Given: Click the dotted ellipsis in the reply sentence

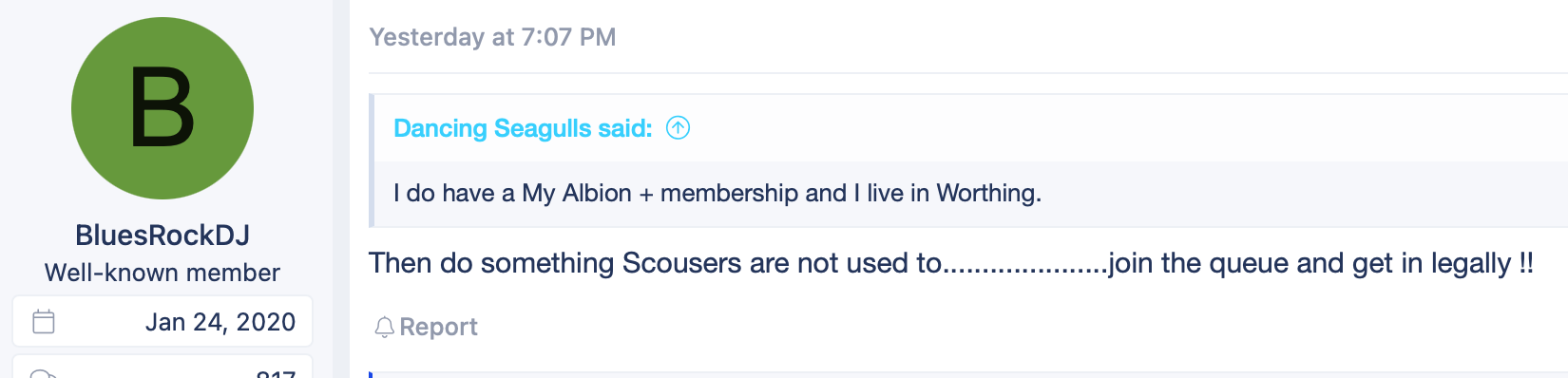Looking at the screenshot, I should (x=1025, y=267).
